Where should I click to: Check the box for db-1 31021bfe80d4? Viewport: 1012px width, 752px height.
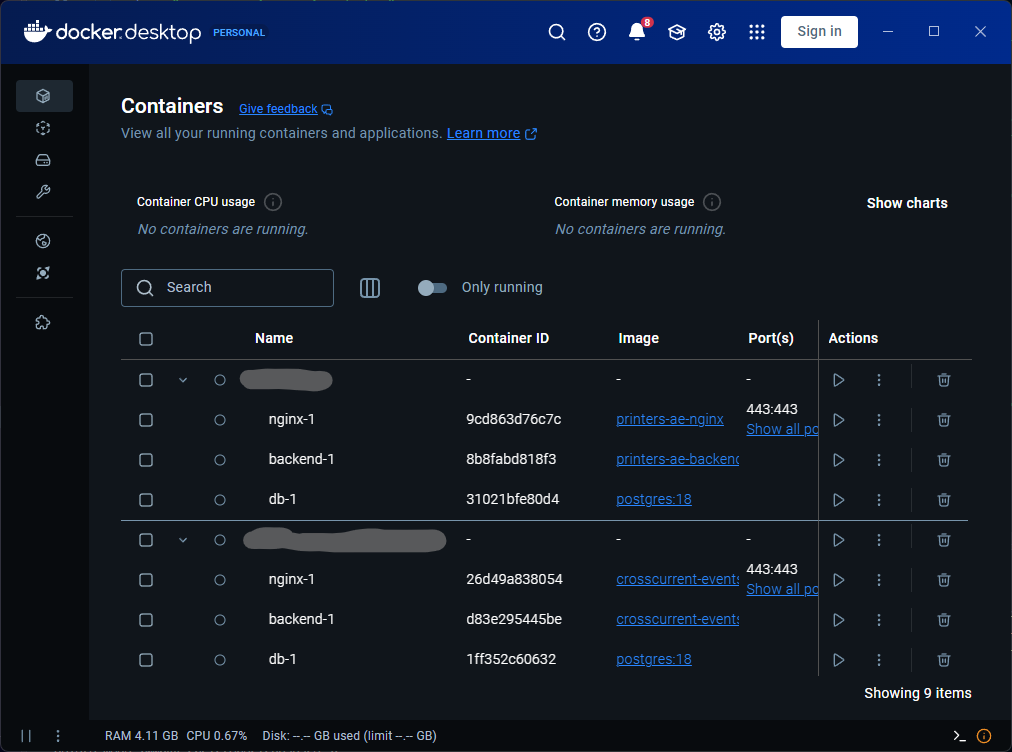click(146, 500)
